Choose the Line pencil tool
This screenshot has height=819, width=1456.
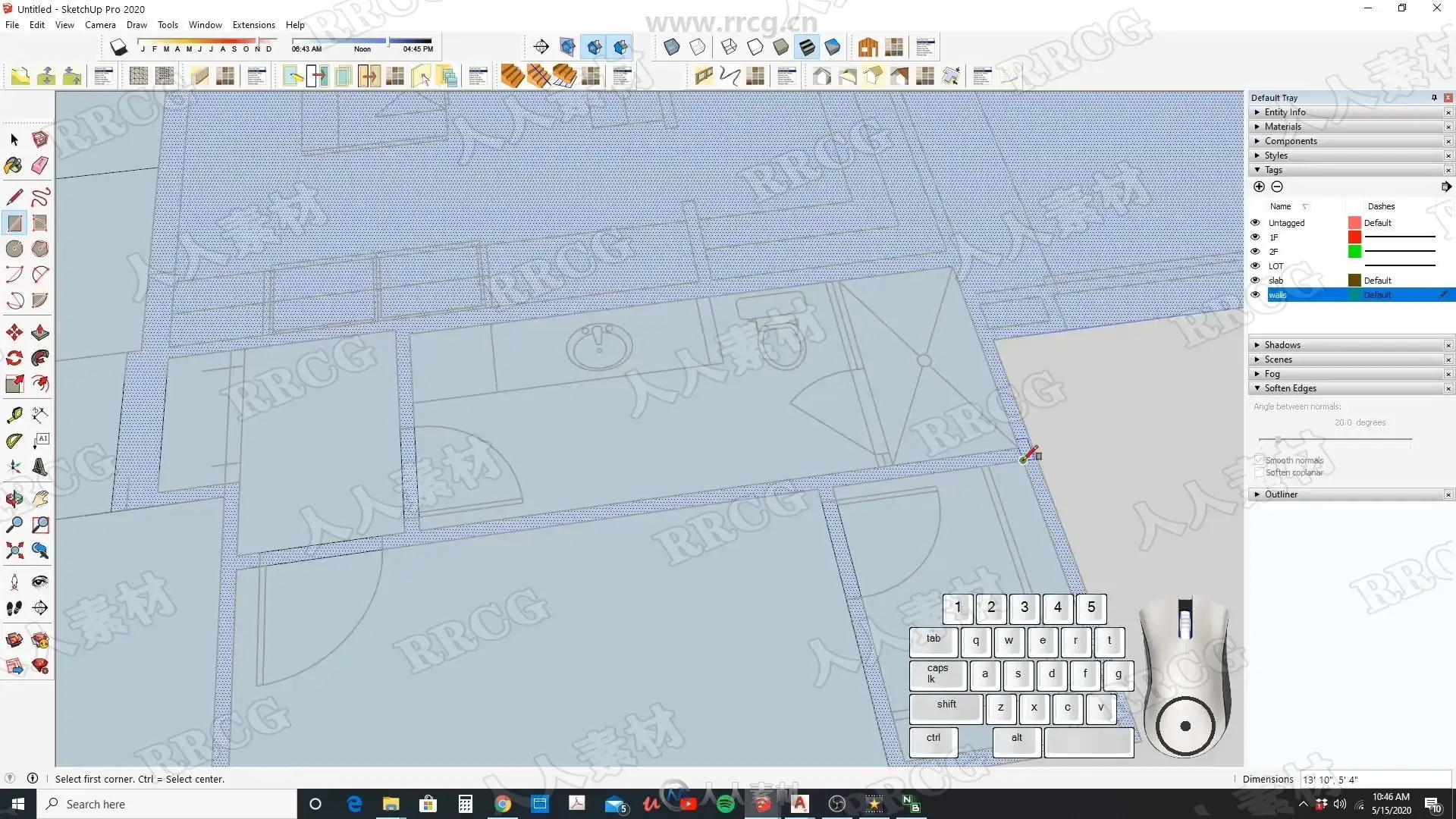pyautogui.click(x=14, y=197)
